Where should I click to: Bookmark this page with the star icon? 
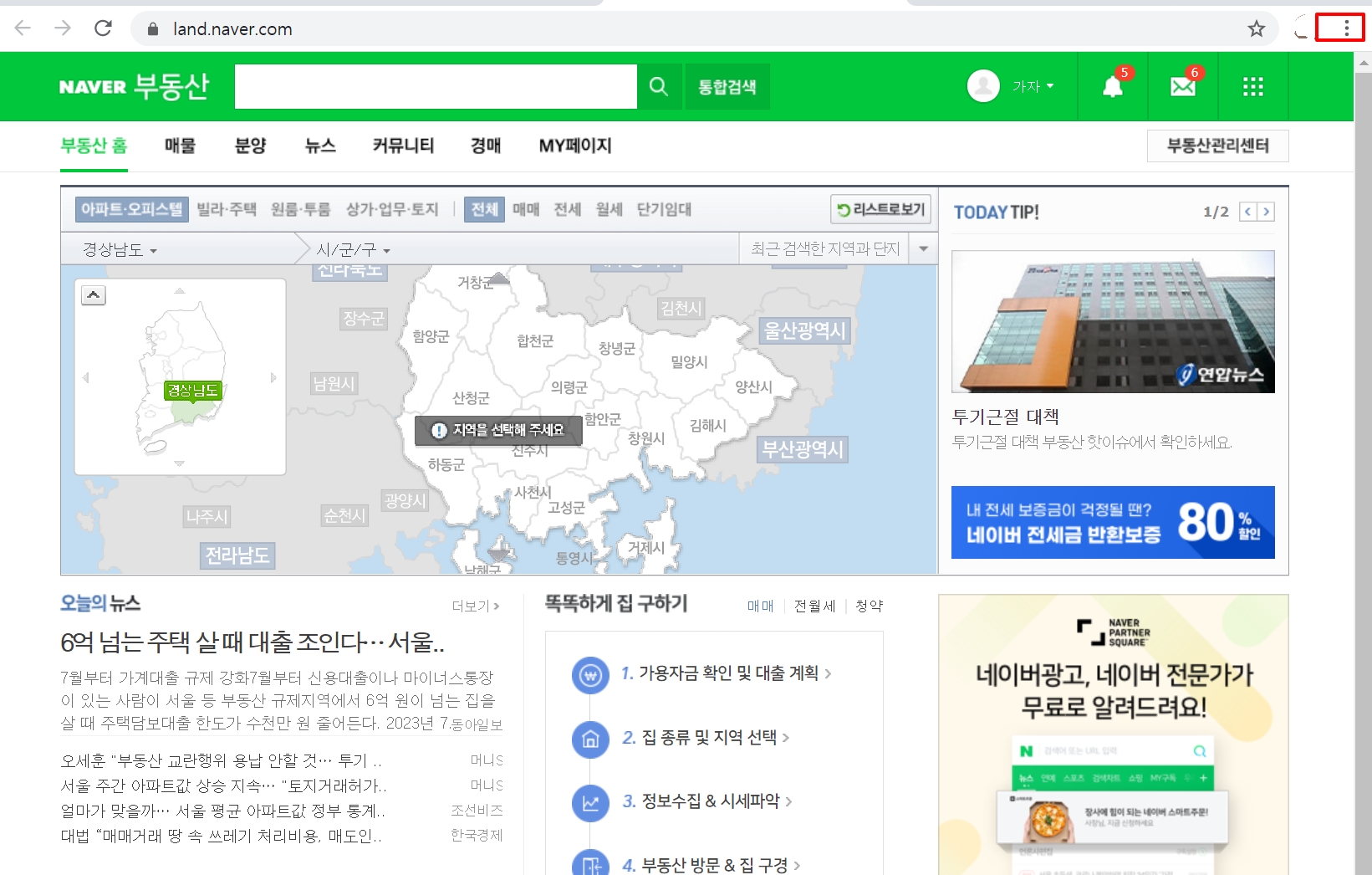(1256, 29)
